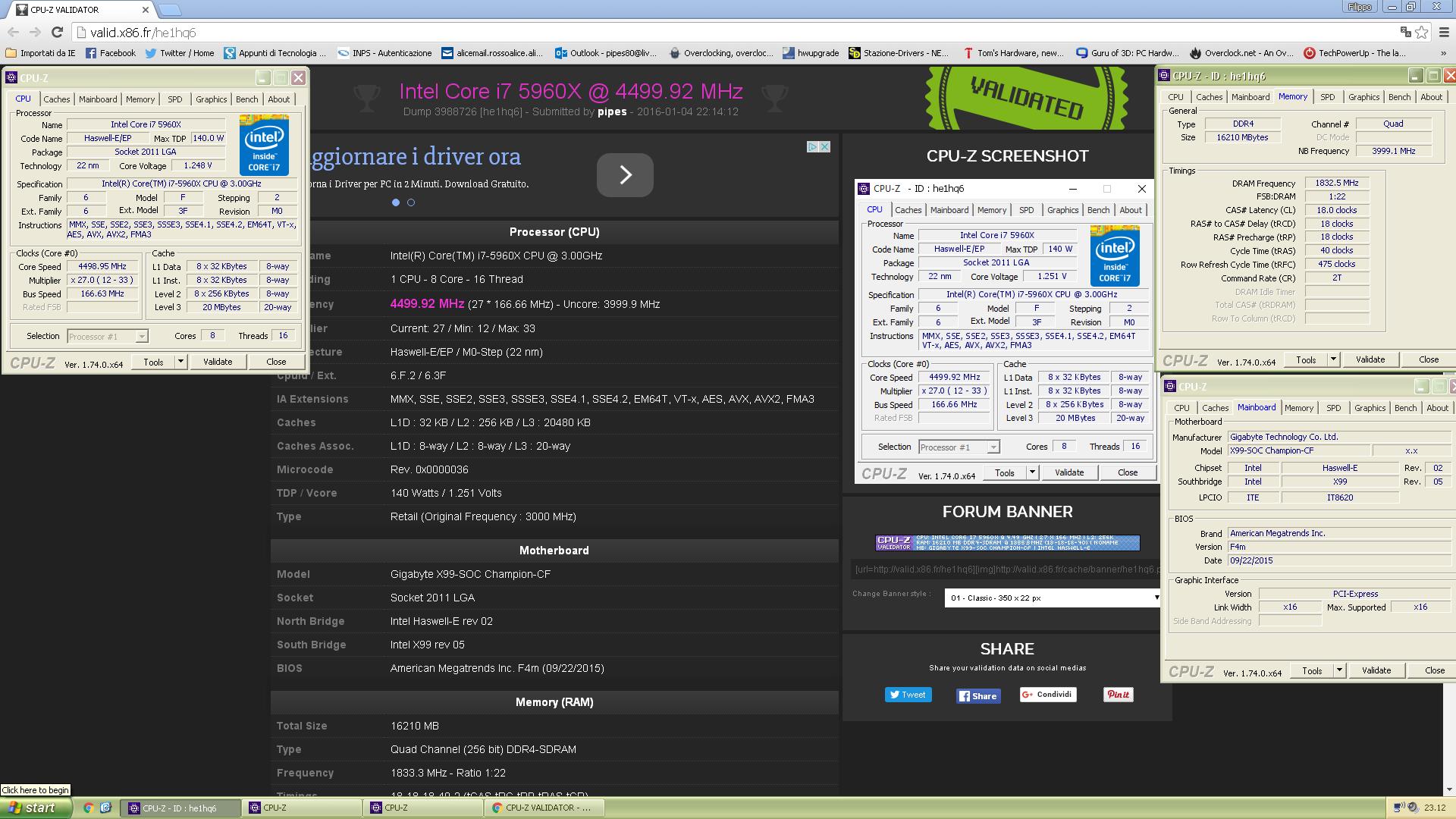Launch Chrome from the taskbar quick launch

coord(88,808)
